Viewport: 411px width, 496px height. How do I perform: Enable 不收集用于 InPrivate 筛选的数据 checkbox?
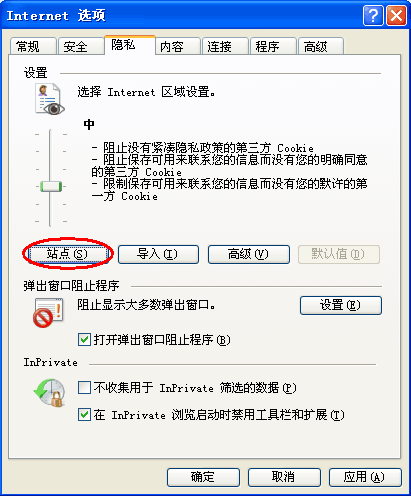click(x=84, y=388)
